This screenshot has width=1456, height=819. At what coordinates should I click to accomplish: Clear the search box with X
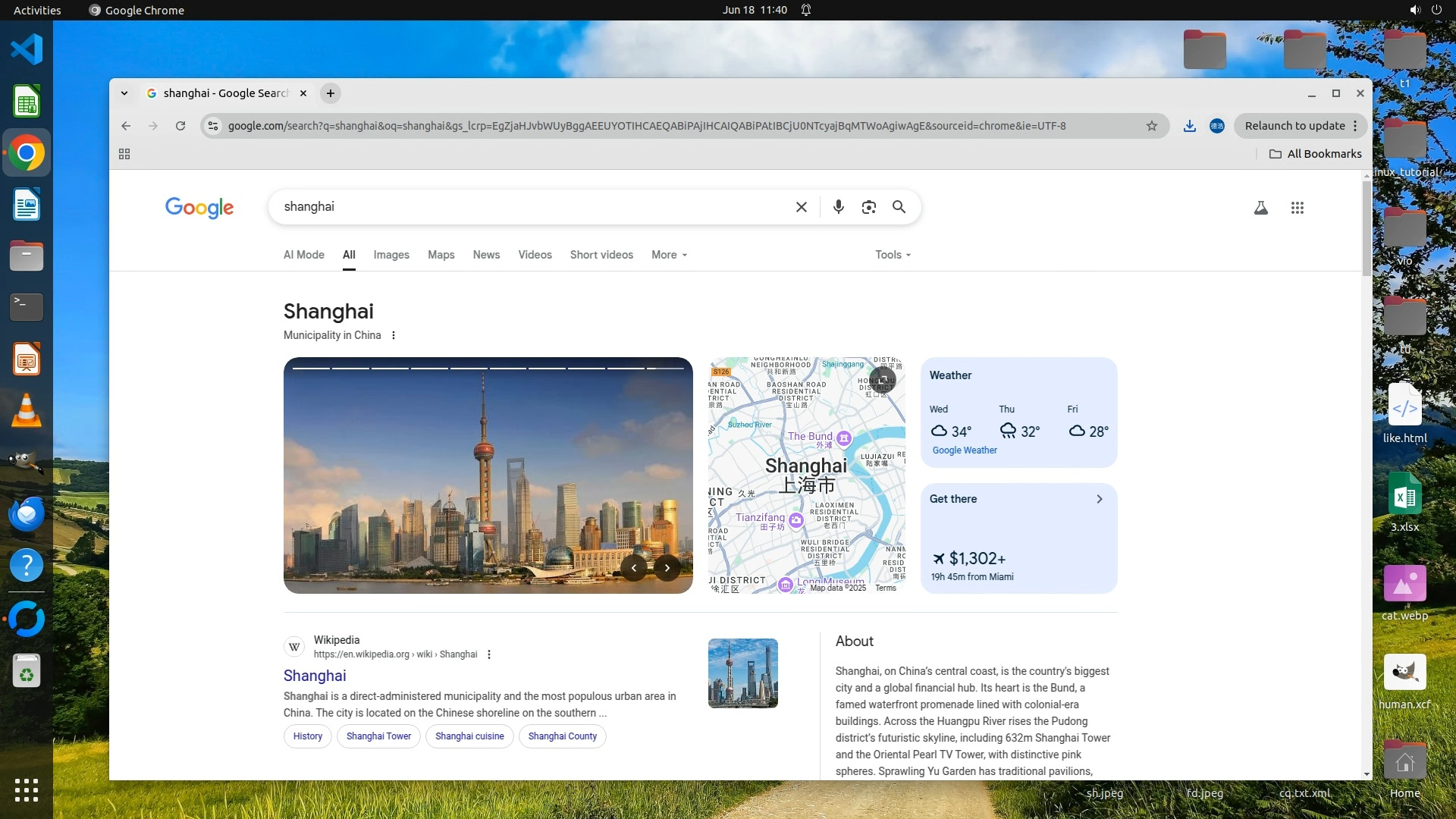click(x=801, y=207)
